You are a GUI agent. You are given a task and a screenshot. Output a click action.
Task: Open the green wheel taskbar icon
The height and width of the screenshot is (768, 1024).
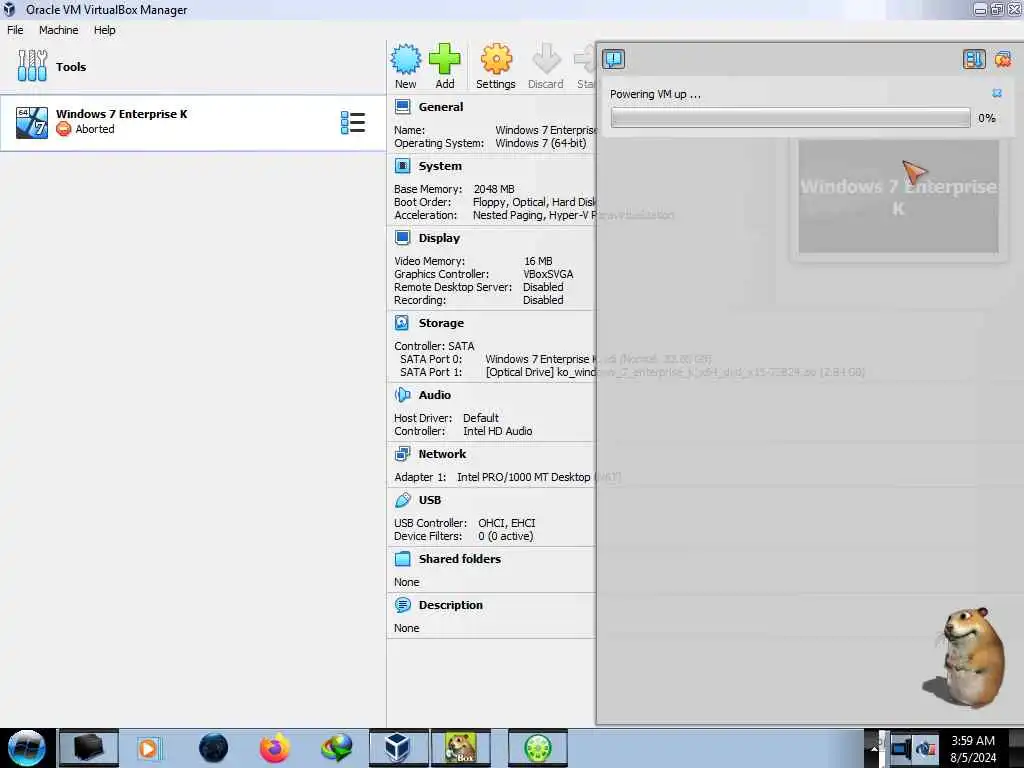pos(538,748)
